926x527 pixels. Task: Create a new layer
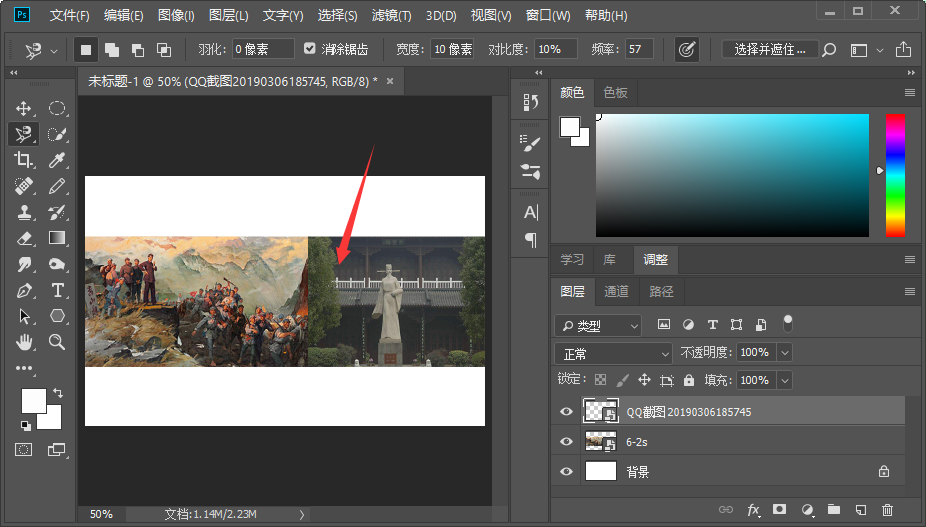[860, 509]
